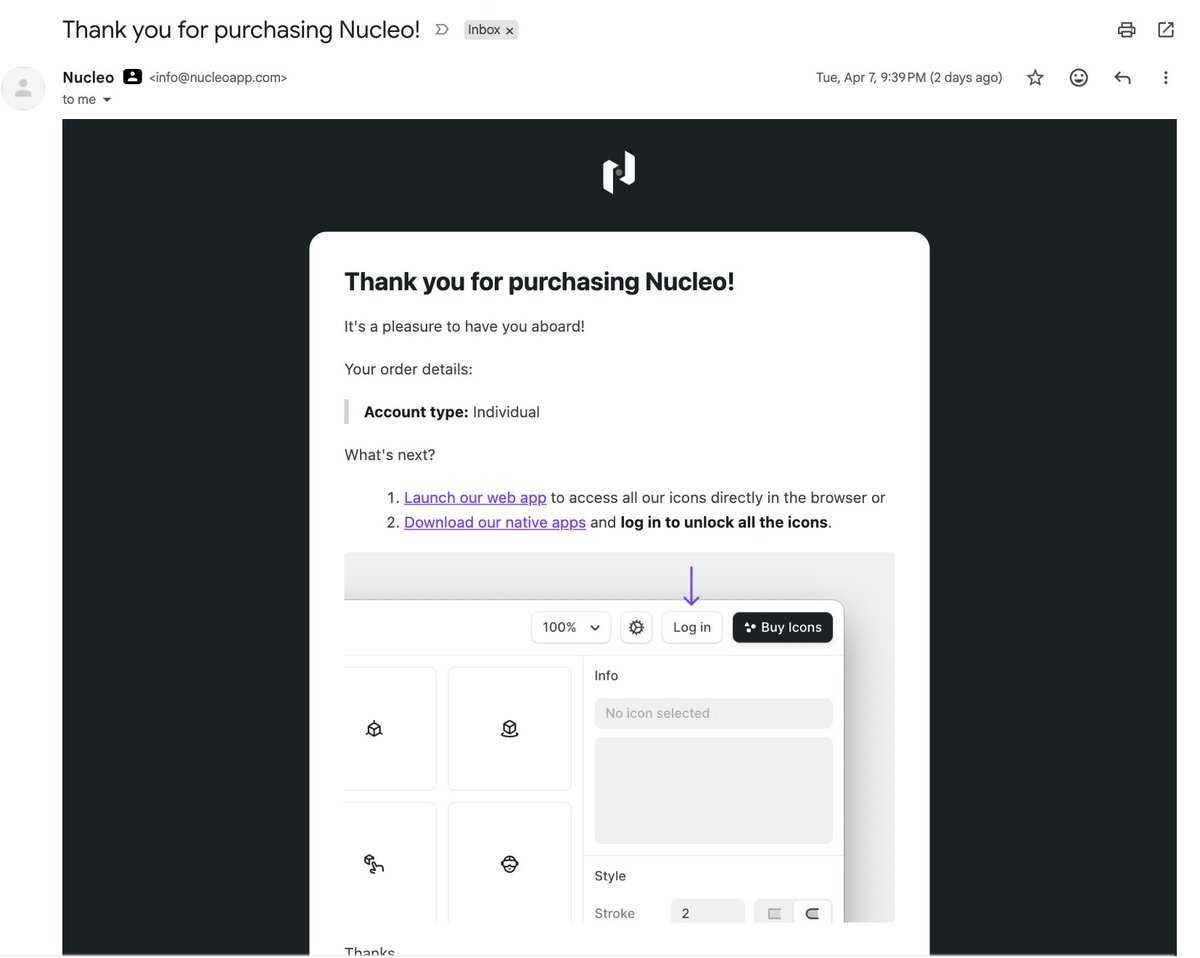The height and width of the screenshot is (958, 1200).
Task: Open the three-dot More options menu
Action: [x=1166, y=78]
